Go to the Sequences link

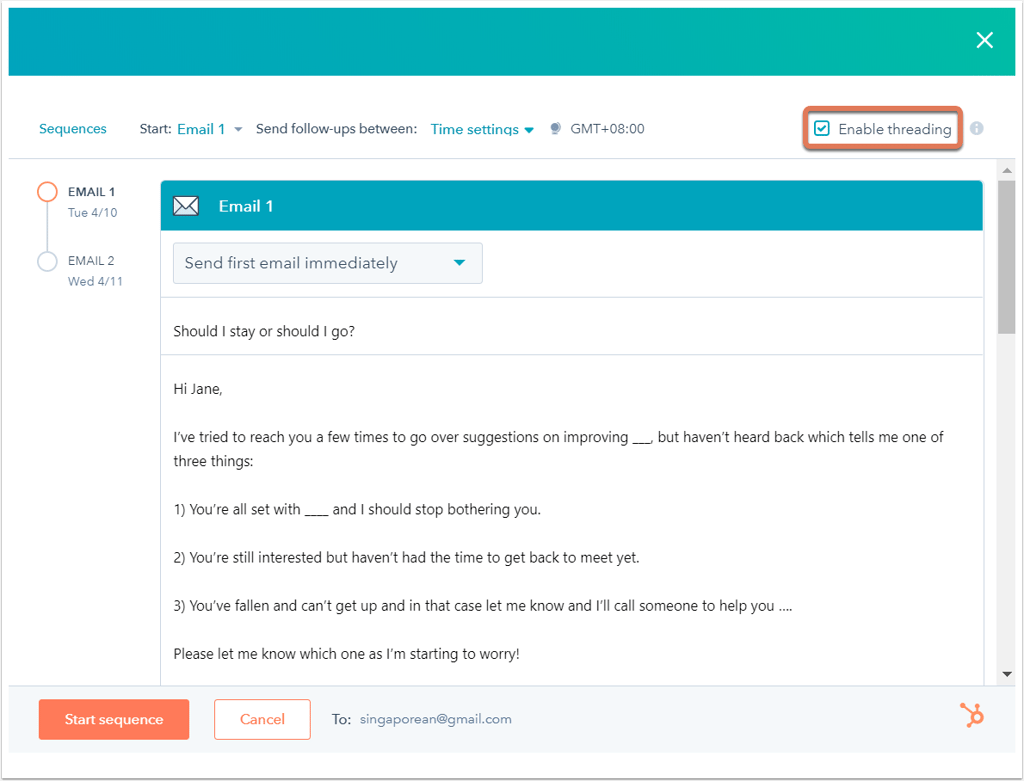(72, 129)
